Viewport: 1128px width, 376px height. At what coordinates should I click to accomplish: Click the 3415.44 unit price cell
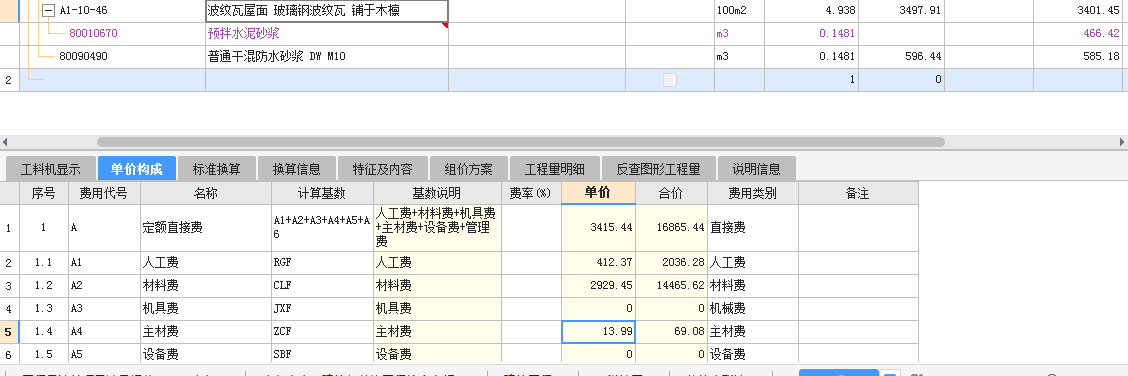coord(598,228)
